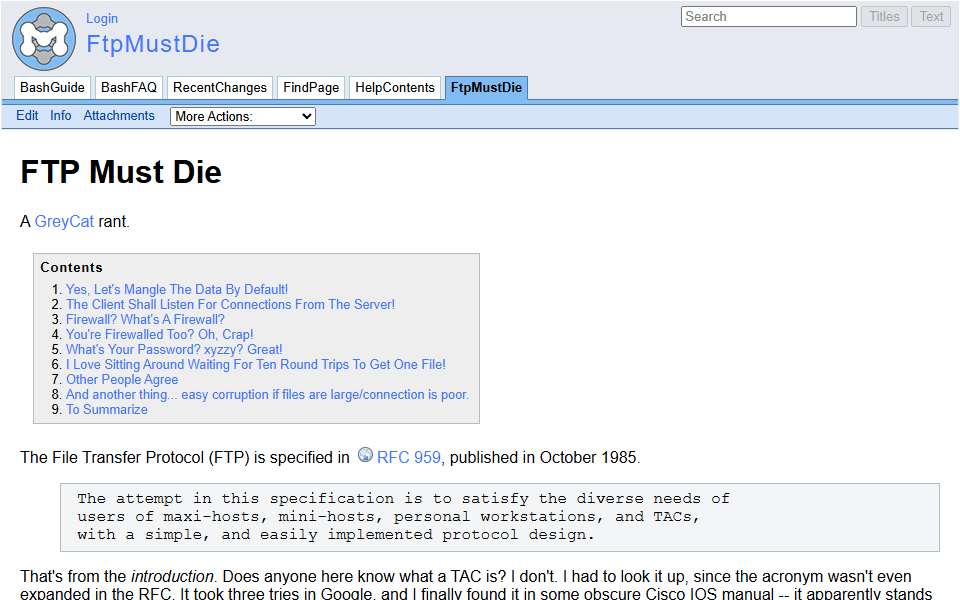Jump to 'The Client Shall Listen For Connections' section
Viewport: 960px width, 600px height.
pyautogui.click(x=230, y=304)
